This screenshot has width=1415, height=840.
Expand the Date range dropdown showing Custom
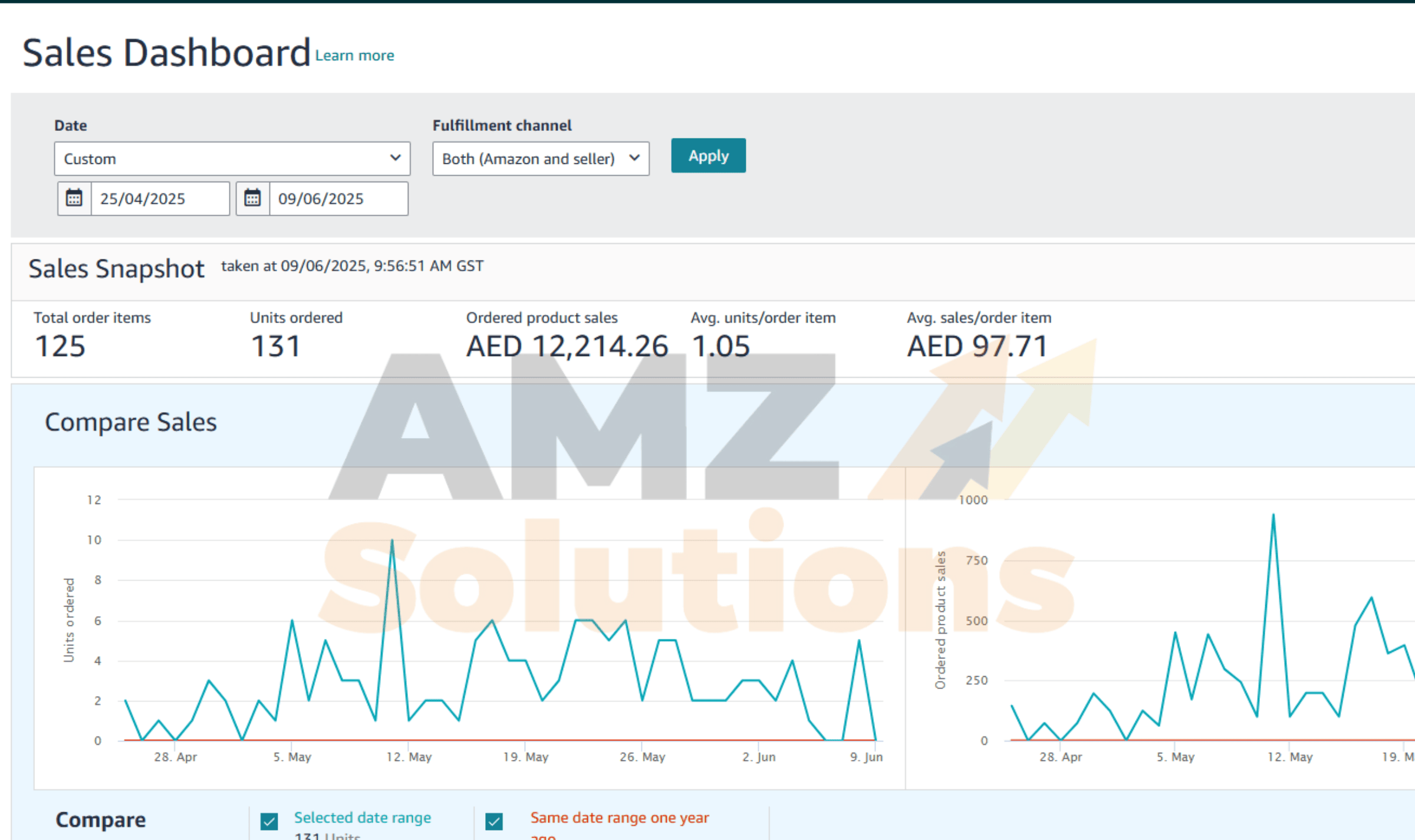[232, 159]
